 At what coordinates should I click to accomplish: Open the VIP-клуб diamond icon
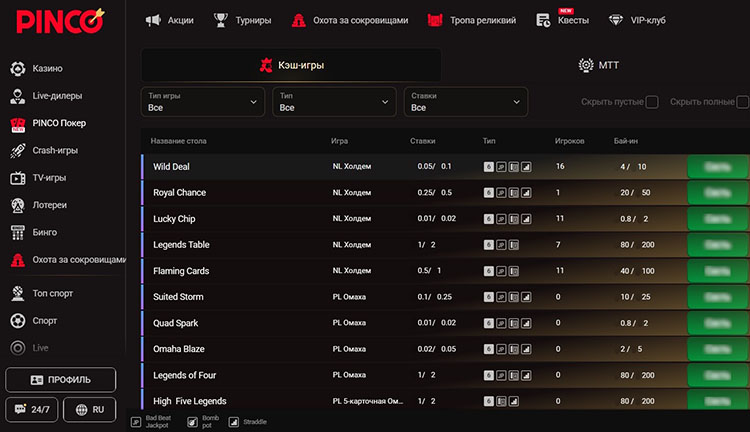(x=616, y=20)
